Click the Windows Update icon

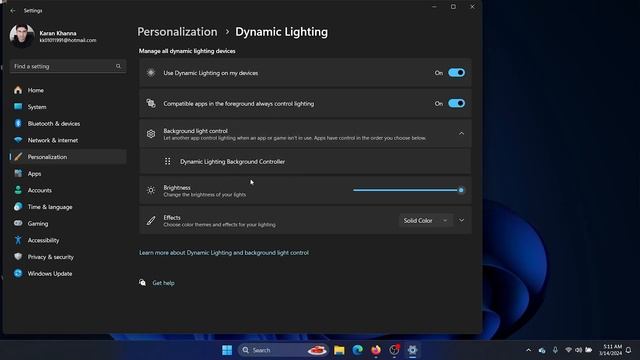coord(18,273)
